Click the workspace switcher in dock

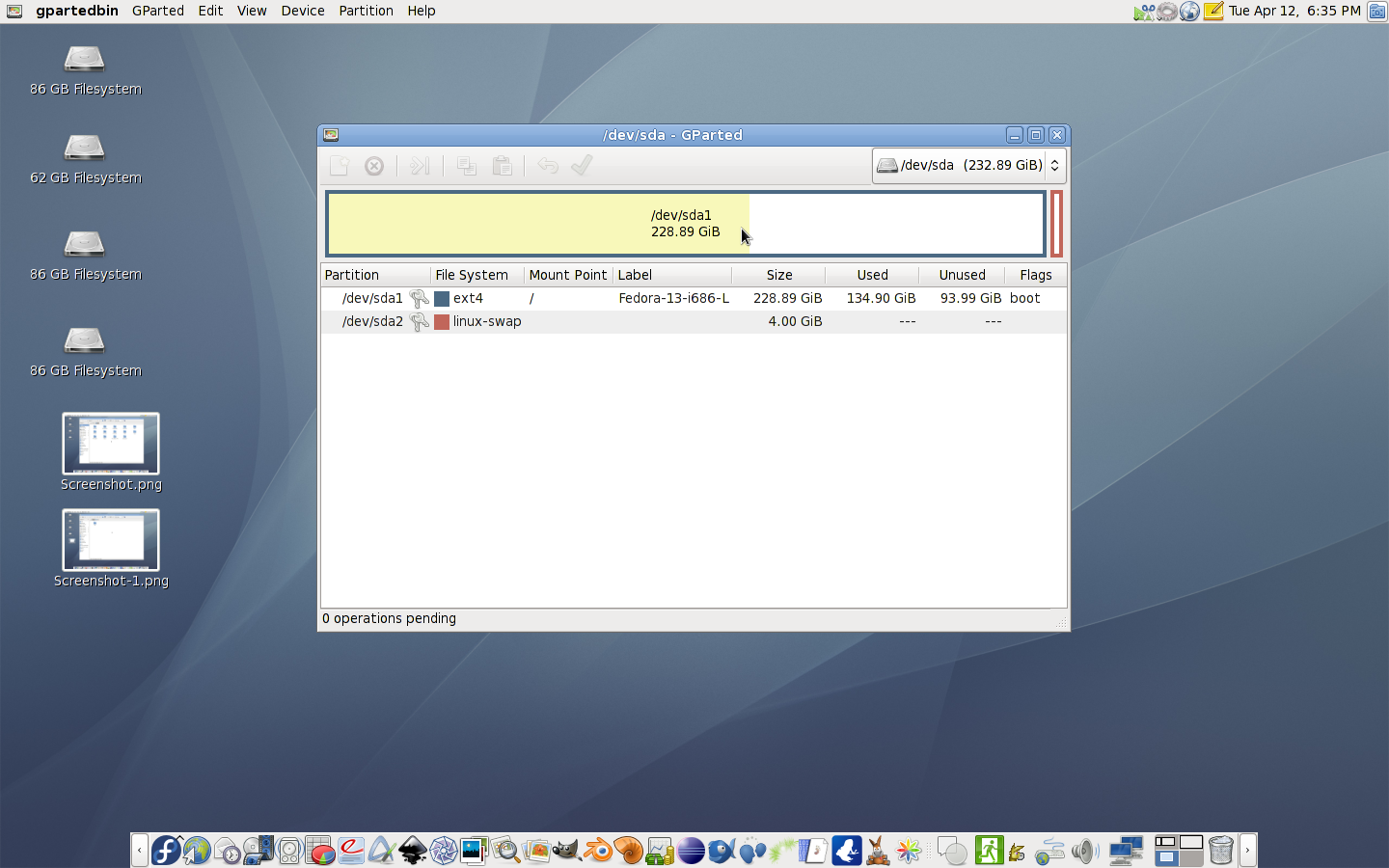point(1179,850)
